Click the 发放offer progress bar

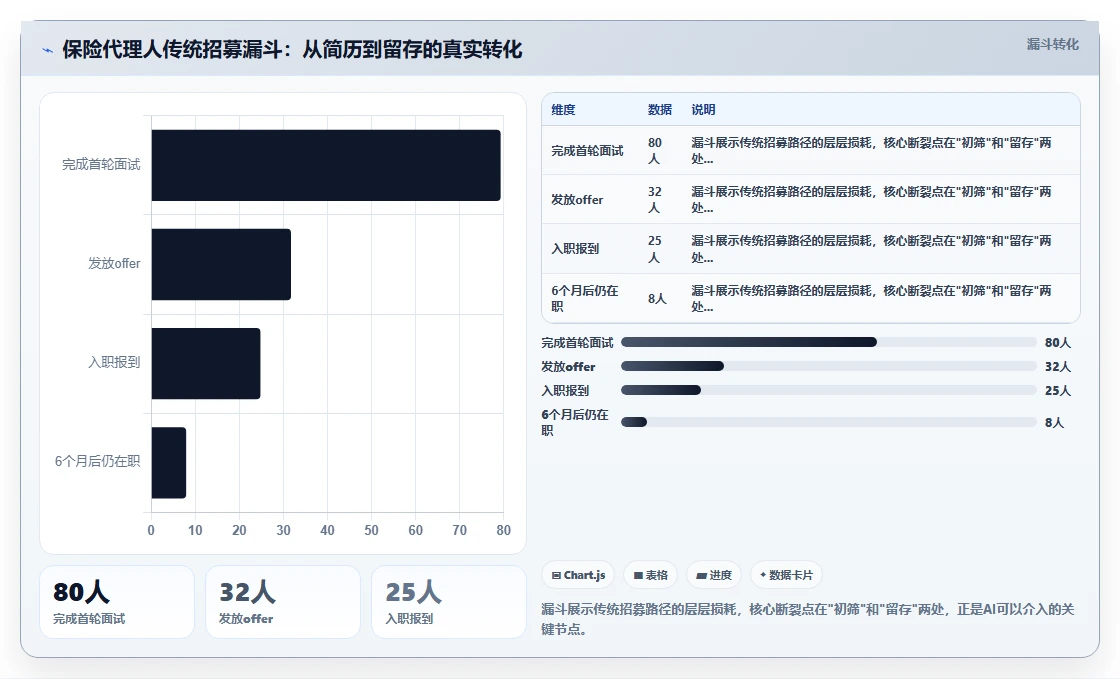[x=829, y=366]
